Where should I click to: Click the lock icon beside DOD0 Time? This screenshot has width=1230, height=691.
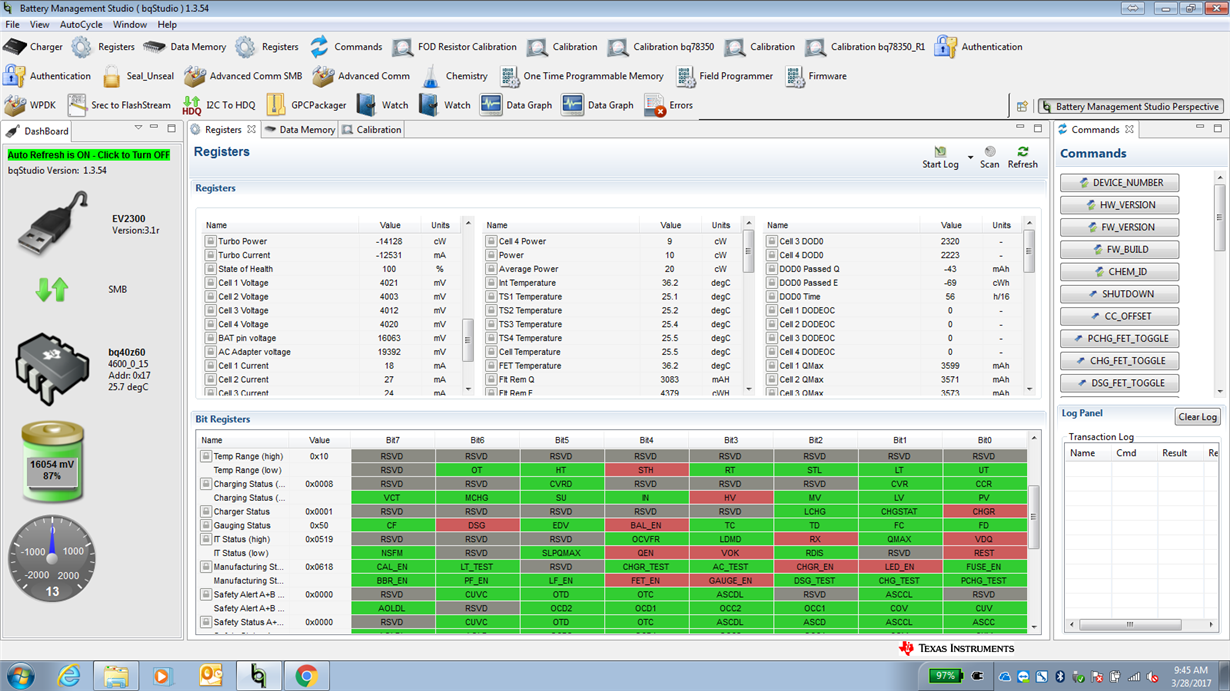tap(772, 297)
